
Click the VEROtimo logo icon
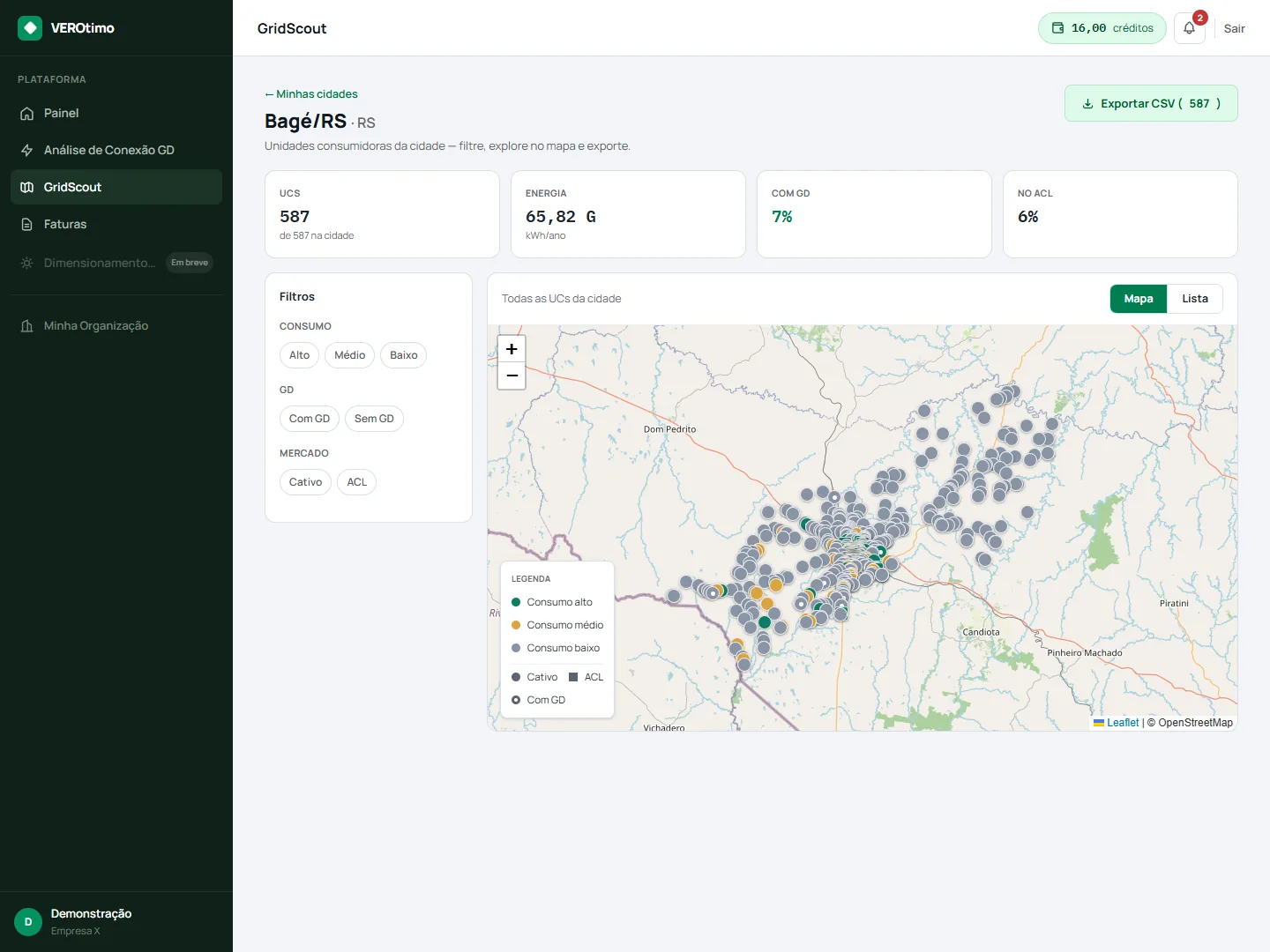pyautogui.click(x=30, y=28)
